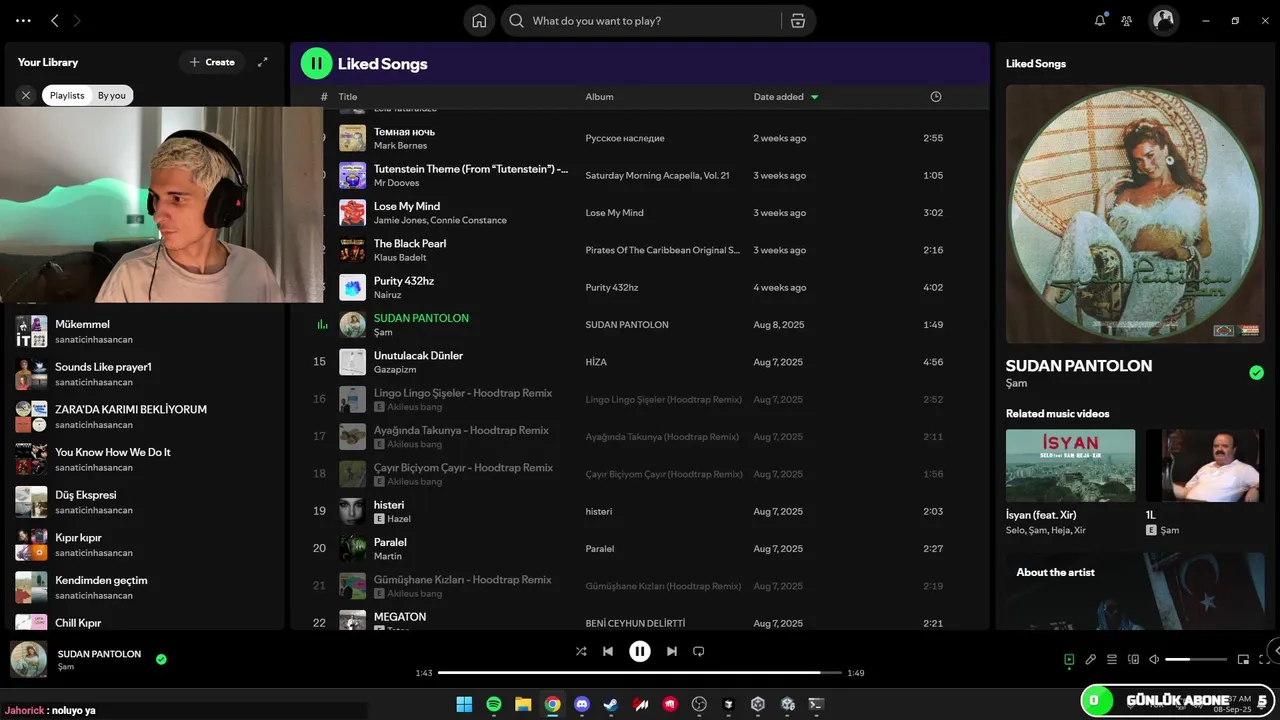Viewport: 1280px width, 720px height.
Task: Open Discord from the taskbar
Action: pos(582,704)
